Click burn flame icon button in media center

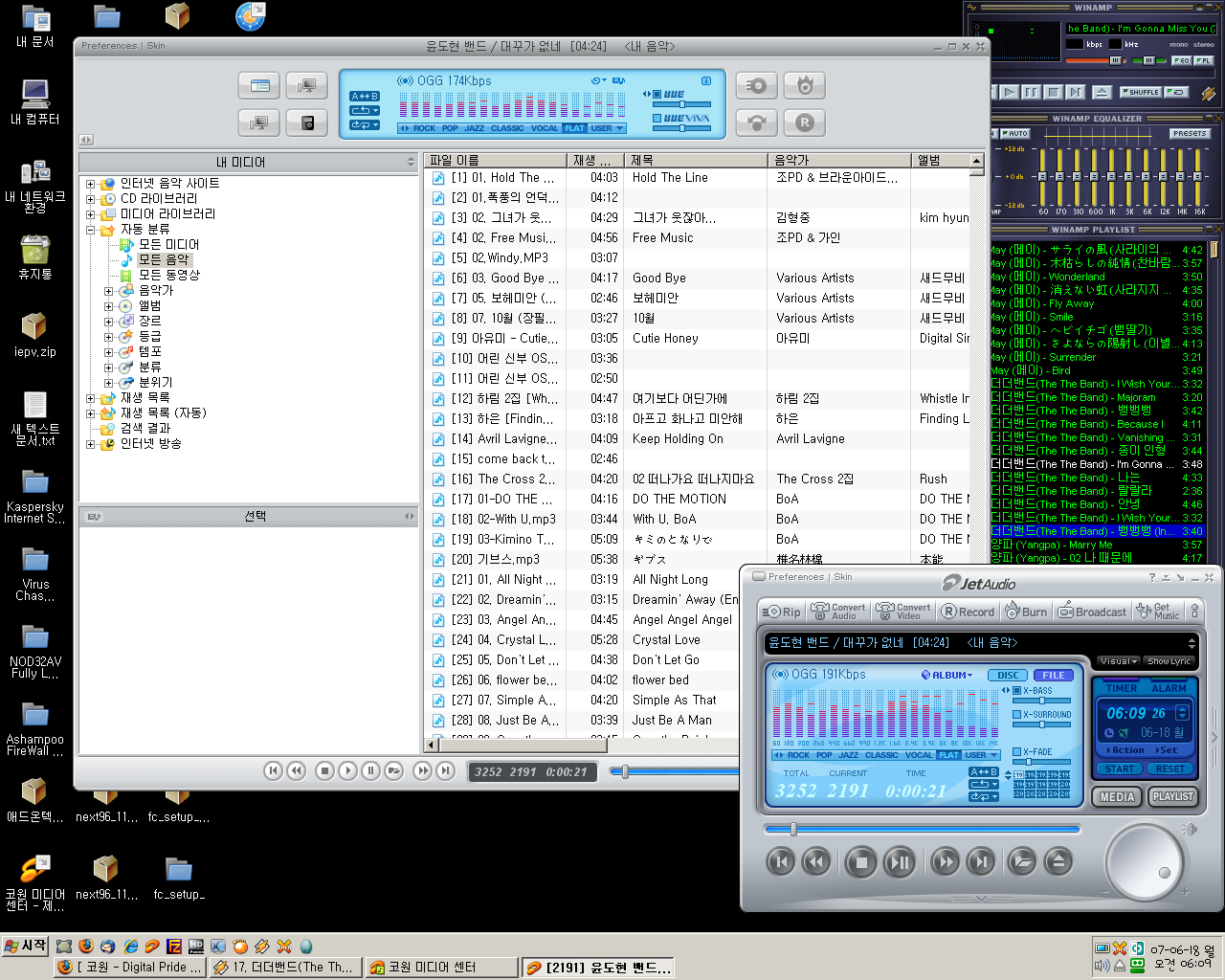coord(805,85)
